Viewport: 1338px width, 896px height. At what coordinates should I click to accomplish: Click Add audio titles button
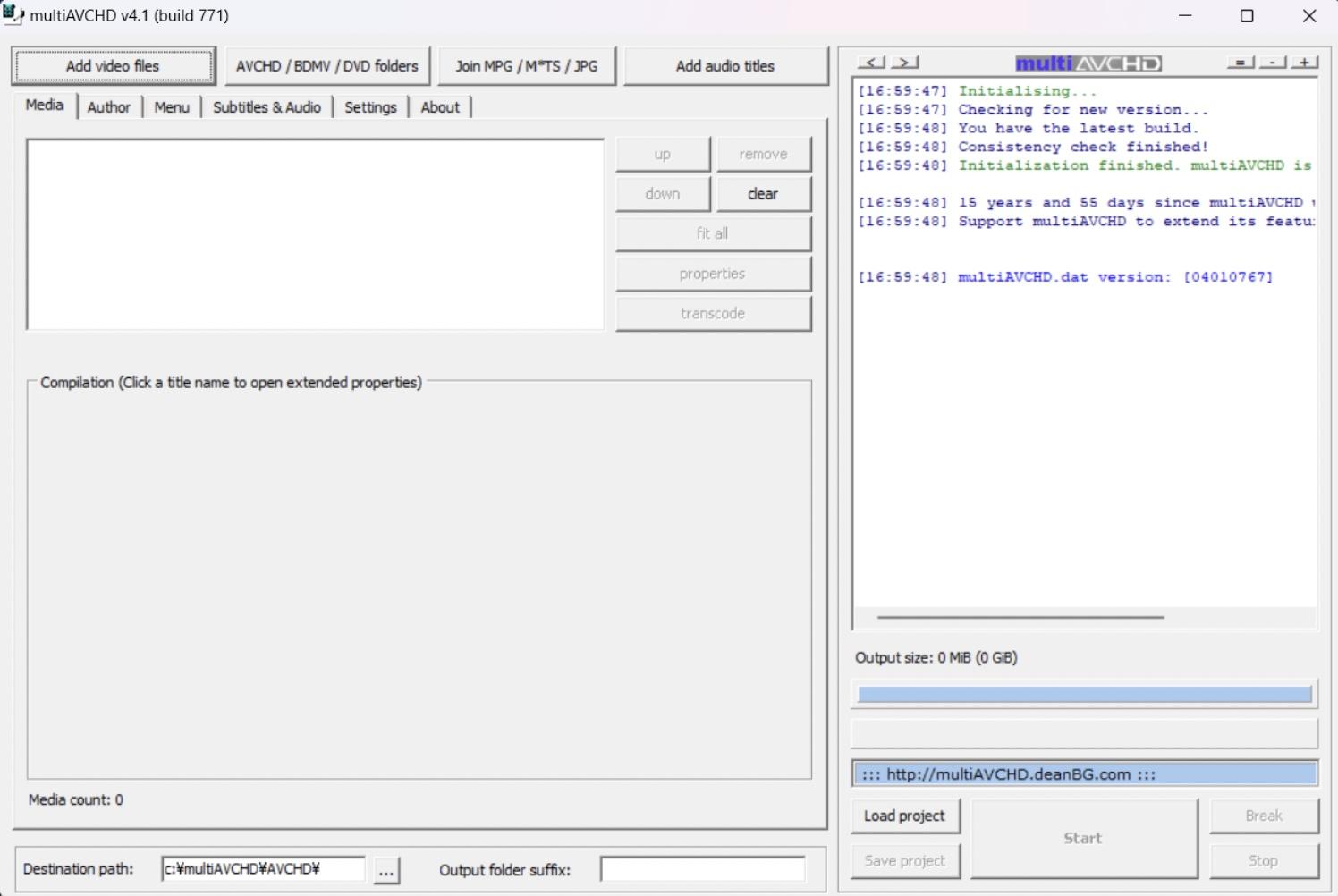(725, 66)
